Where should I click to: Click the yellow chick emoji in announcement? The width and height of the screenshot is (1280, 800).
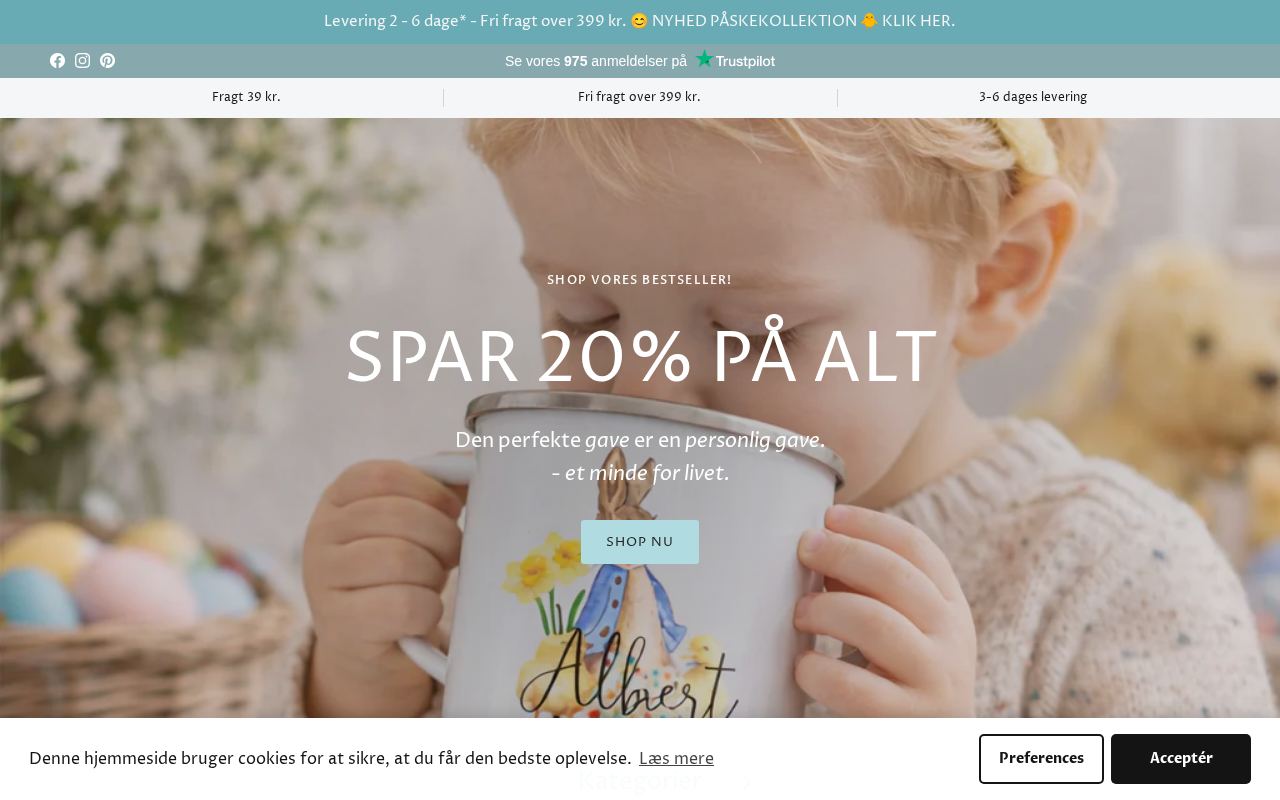869,21
